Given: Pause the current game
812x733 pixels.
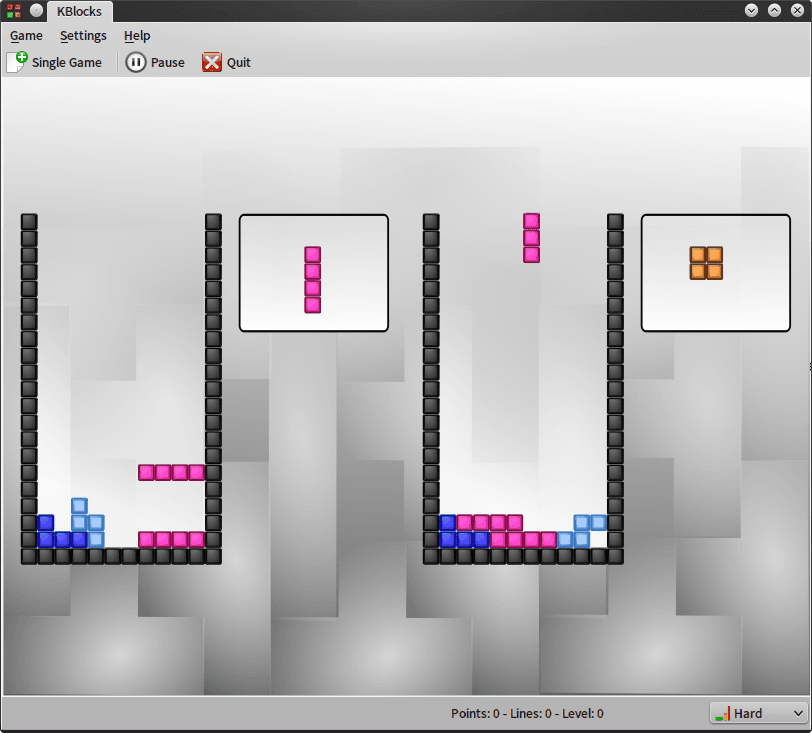Looking at the screenshot, I should tap(155, 63).
